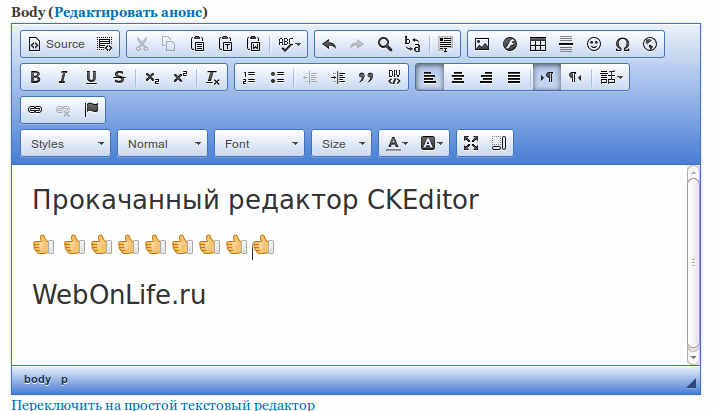Click the Cut scissors icon
This screenshot has height=411, width=715.
pos(142,44)
